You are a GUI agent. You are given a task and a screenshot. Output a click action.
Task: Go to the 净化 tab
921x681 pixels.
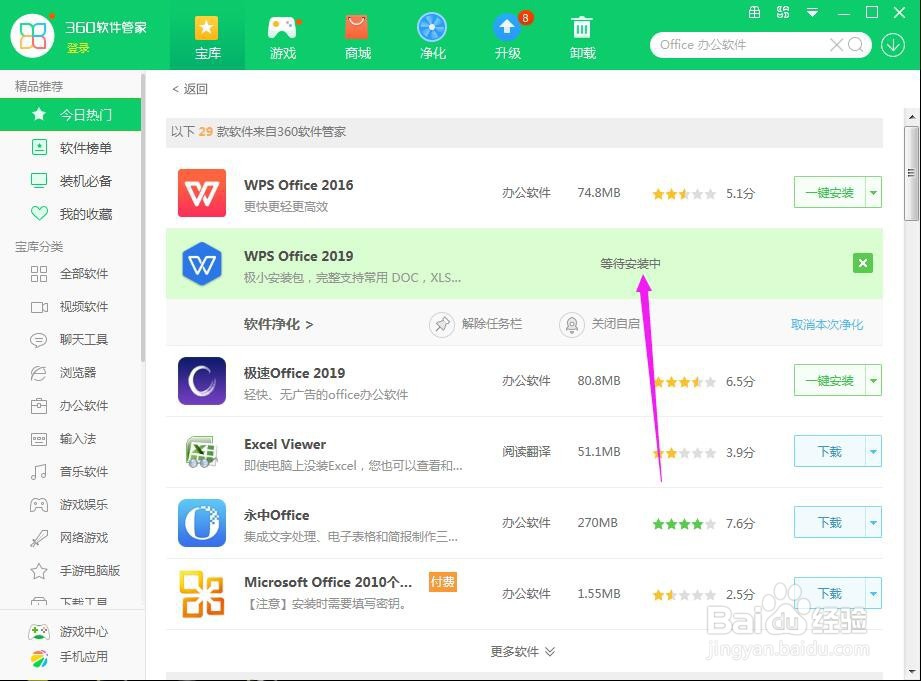pos(432,37)
